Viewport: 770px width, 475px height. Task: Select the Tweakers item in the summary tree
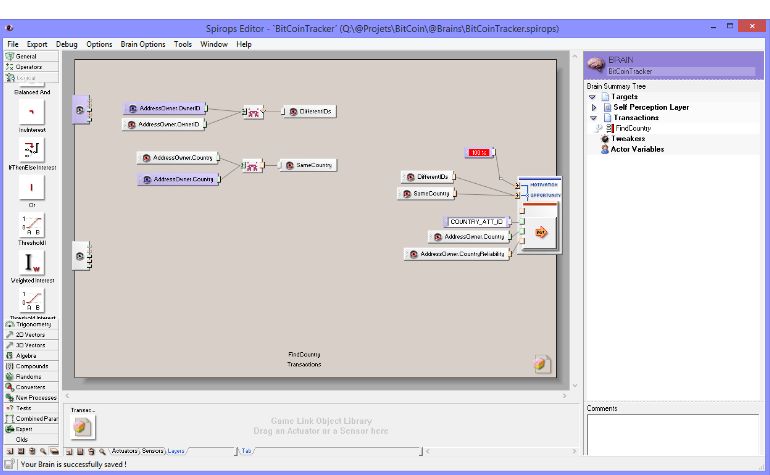coord(628,138)
